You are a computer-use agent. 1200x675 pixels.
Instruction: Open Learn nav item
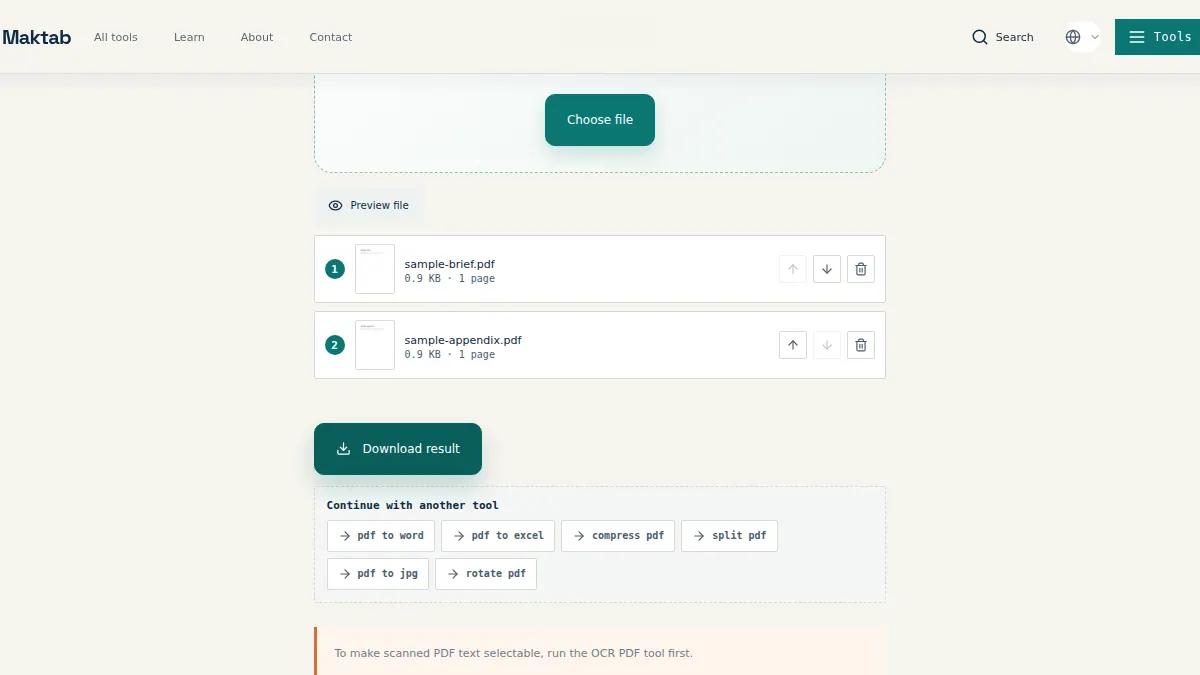[189, 37]
